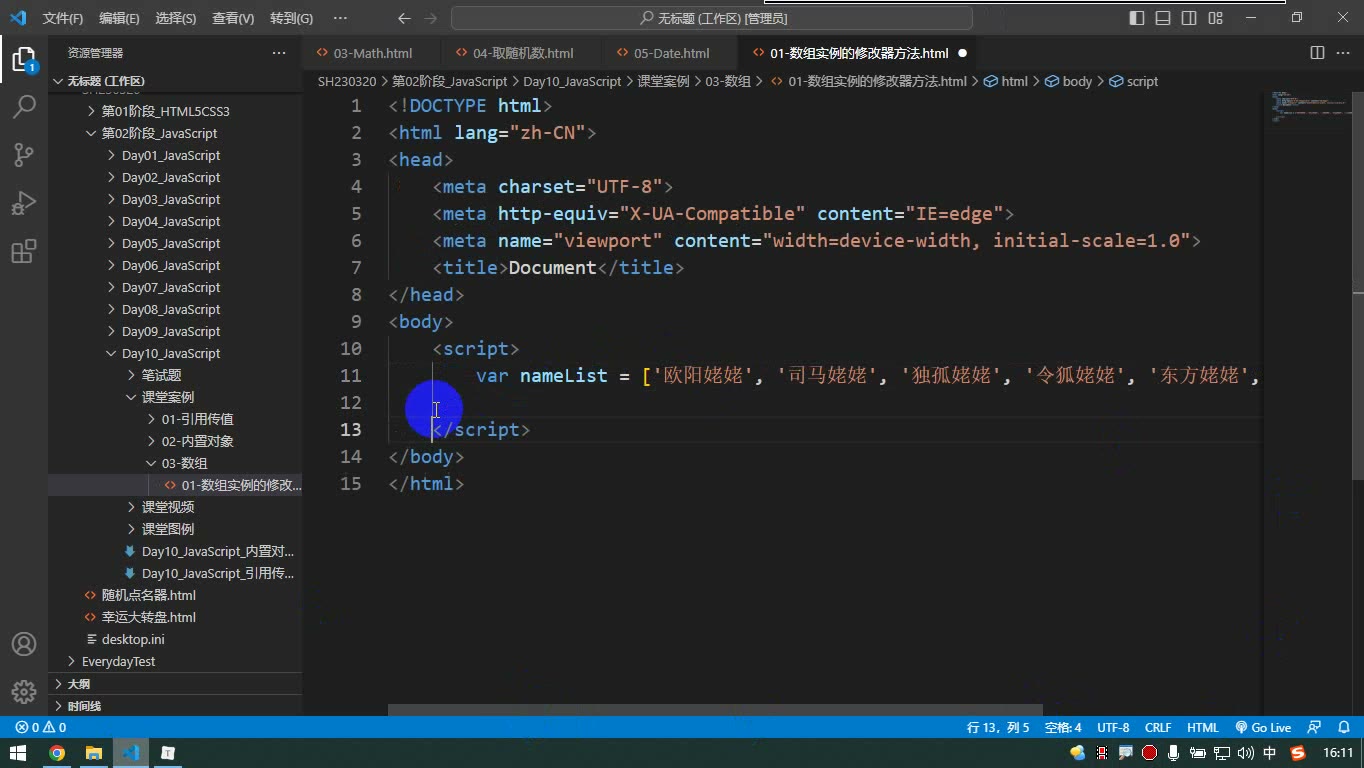
Task: Open the Explorer panel's more actions menu
Action: [x=279, y=53]
